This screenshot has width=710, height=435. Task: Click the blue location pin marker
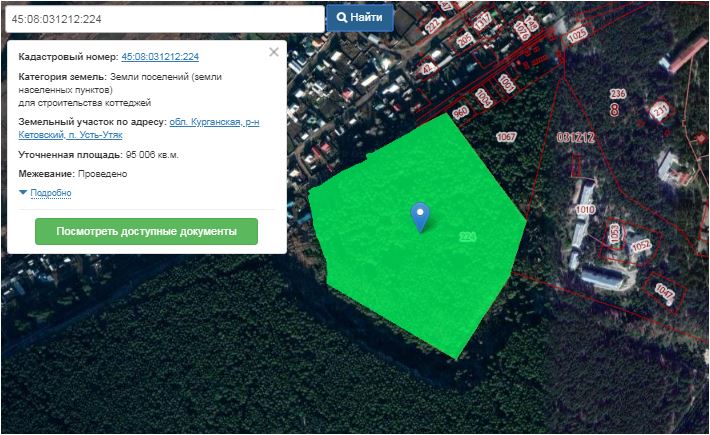(x=421, y=214)
